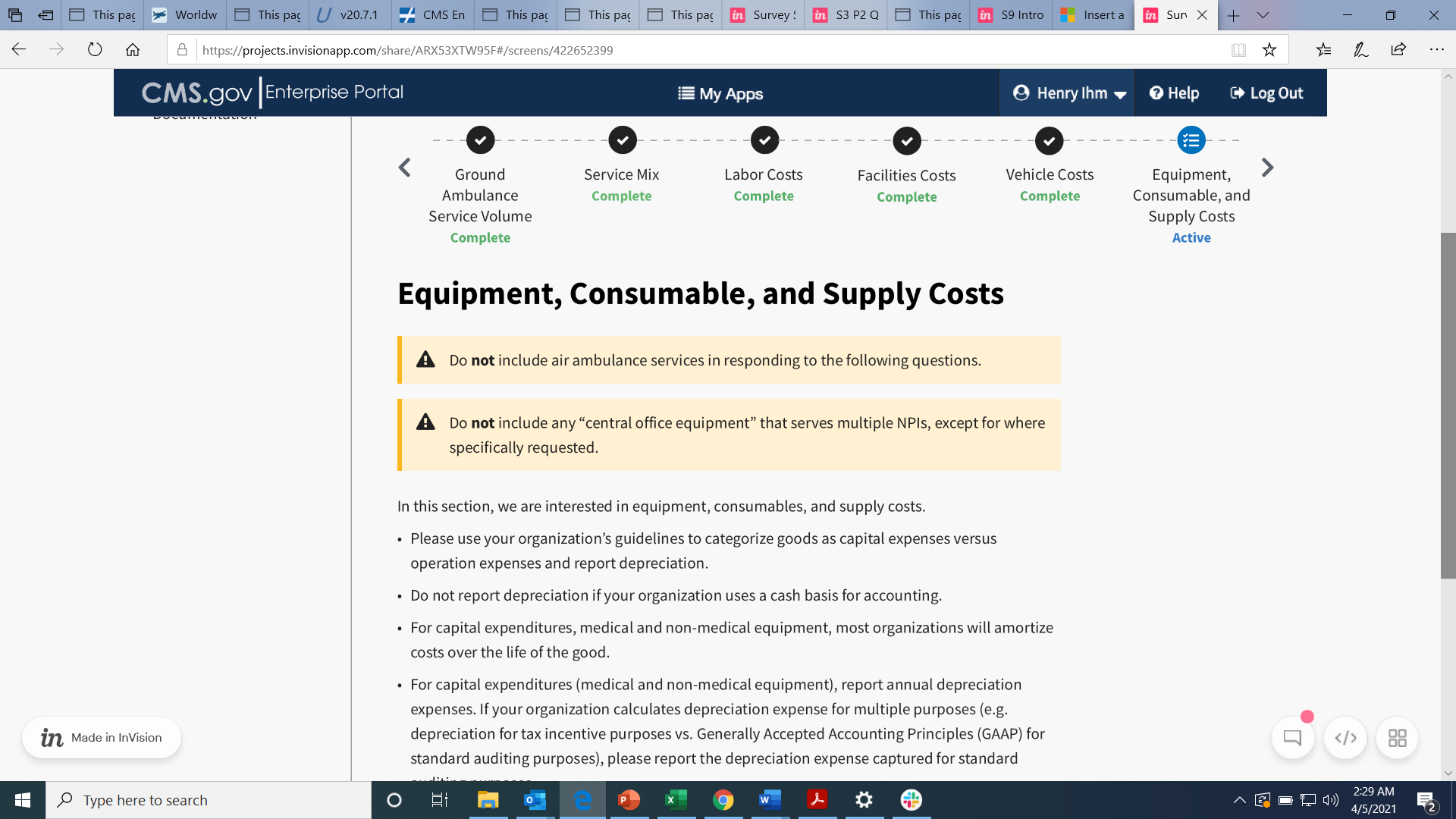
Task: Switch to the S9 Intro browser tab
Action: coord(1012,15)
